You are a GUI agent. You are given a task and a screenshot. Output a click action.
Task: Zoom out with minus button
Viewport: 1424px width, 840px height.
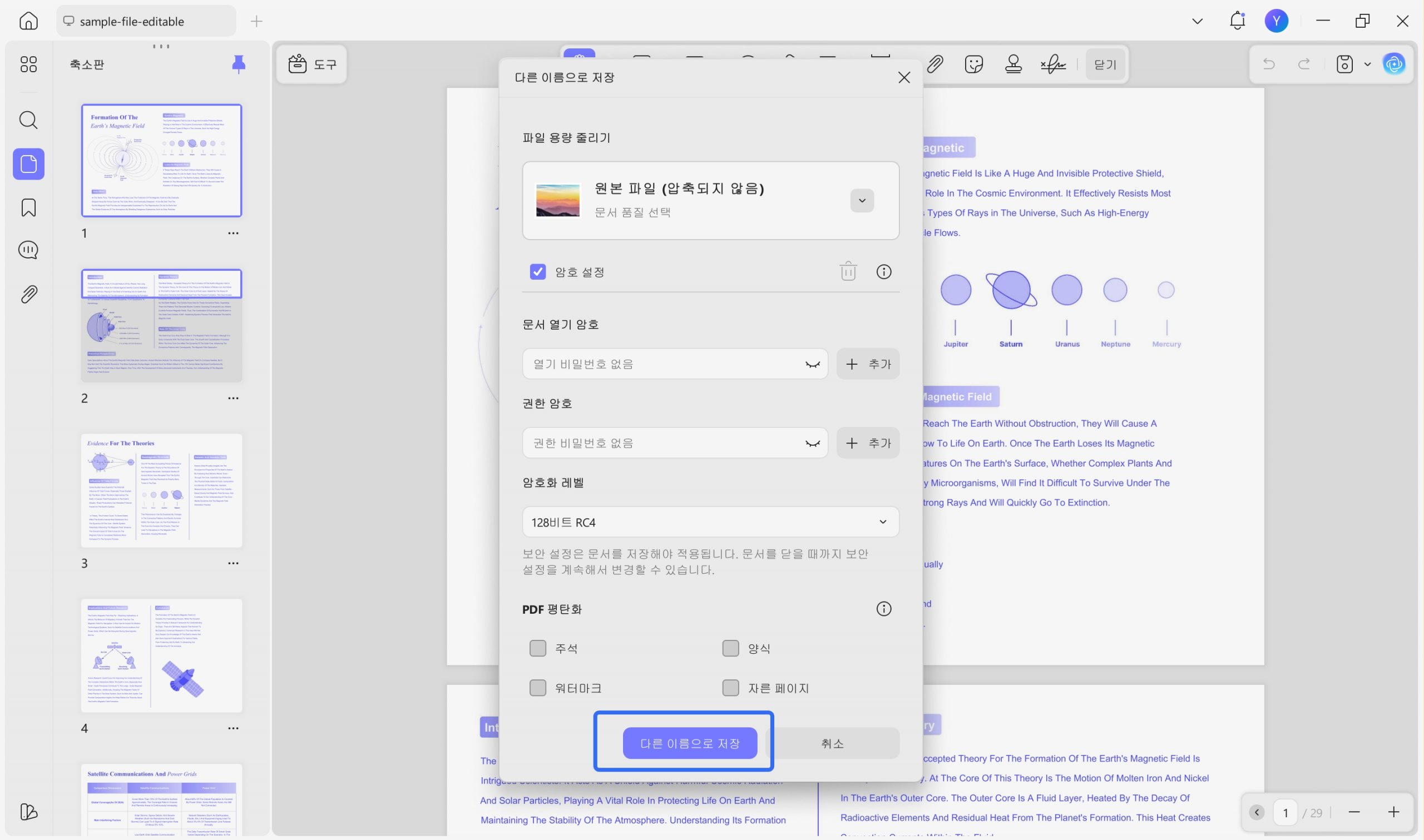(1354, 812)
